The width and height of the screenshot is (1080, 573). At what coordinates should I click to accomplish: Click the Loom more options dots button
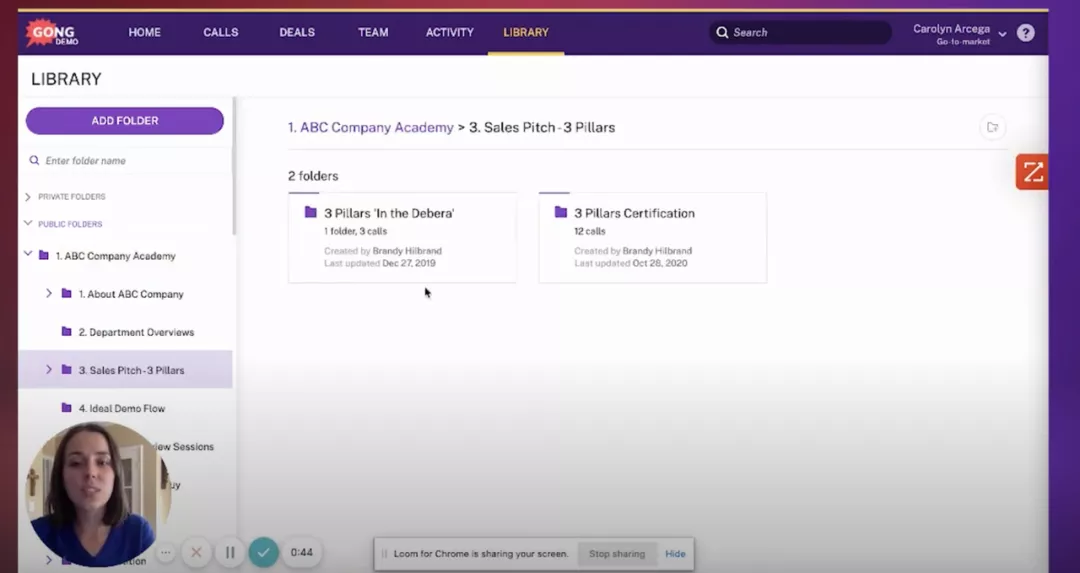[x=165, y=552]
